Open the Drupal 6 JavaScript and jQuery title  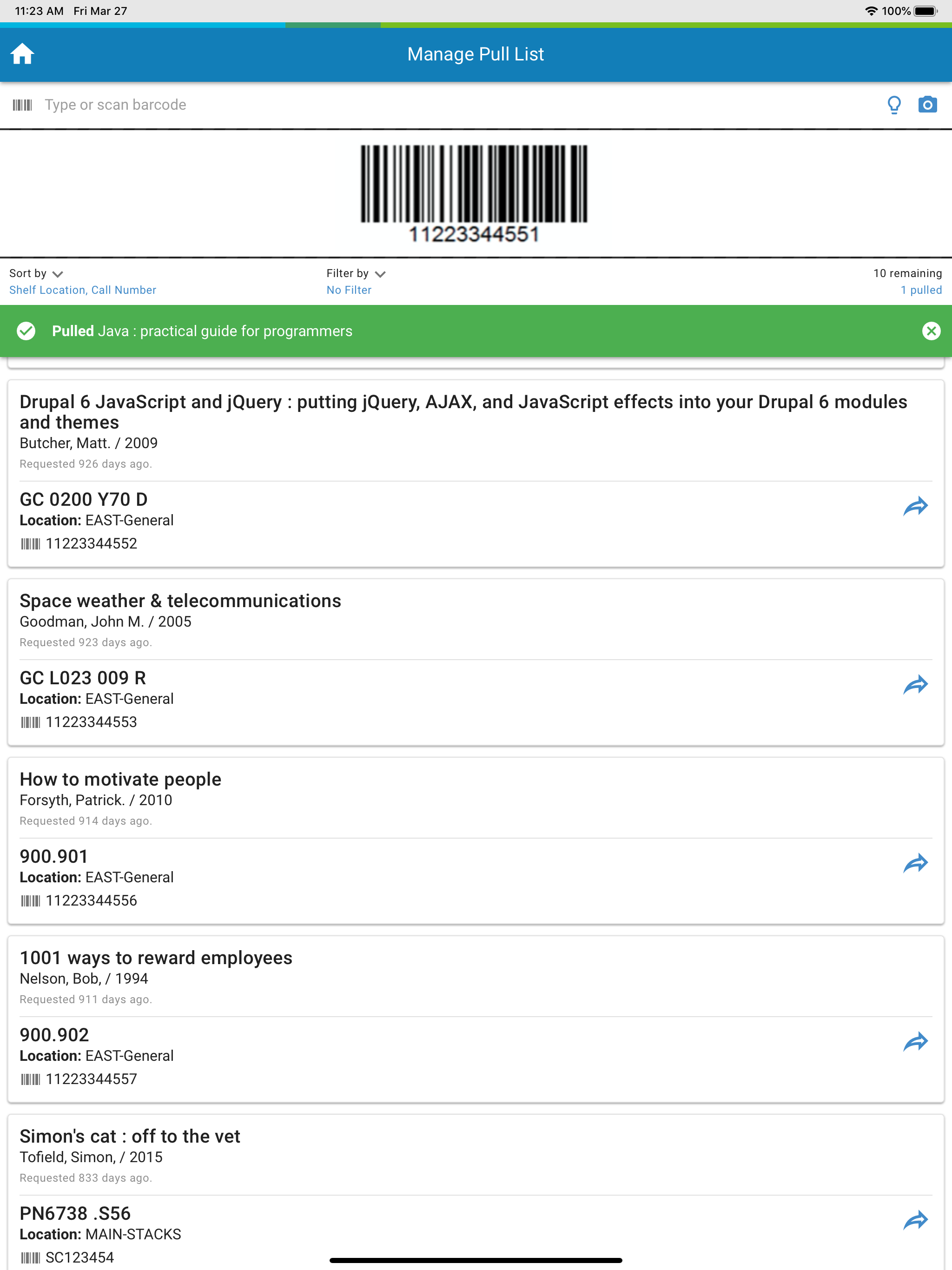(463, 412)
